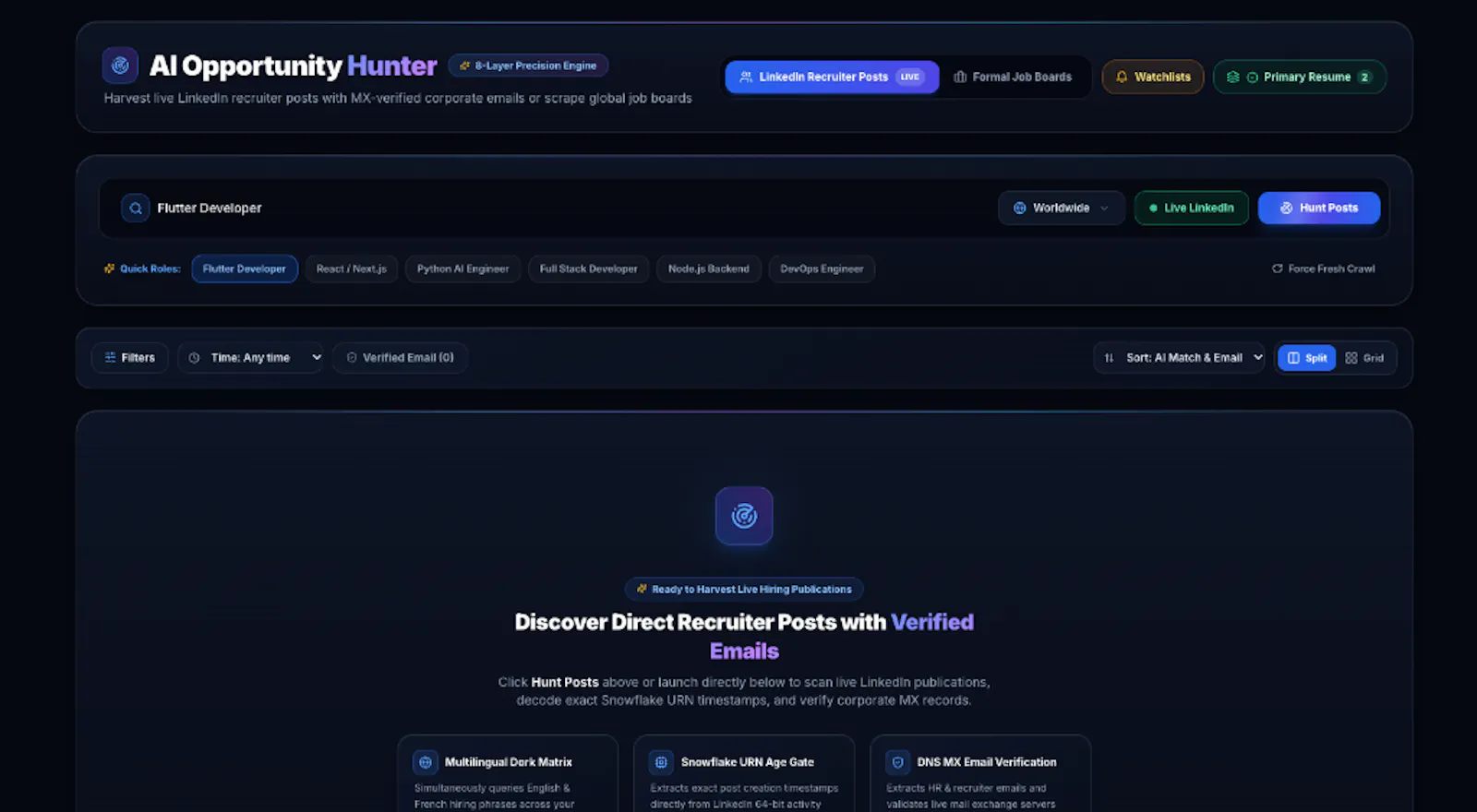This screenshot has width=1477, height=812.
Task: Open the Time: Any time dropdown
Action: [x=251, y=358]
